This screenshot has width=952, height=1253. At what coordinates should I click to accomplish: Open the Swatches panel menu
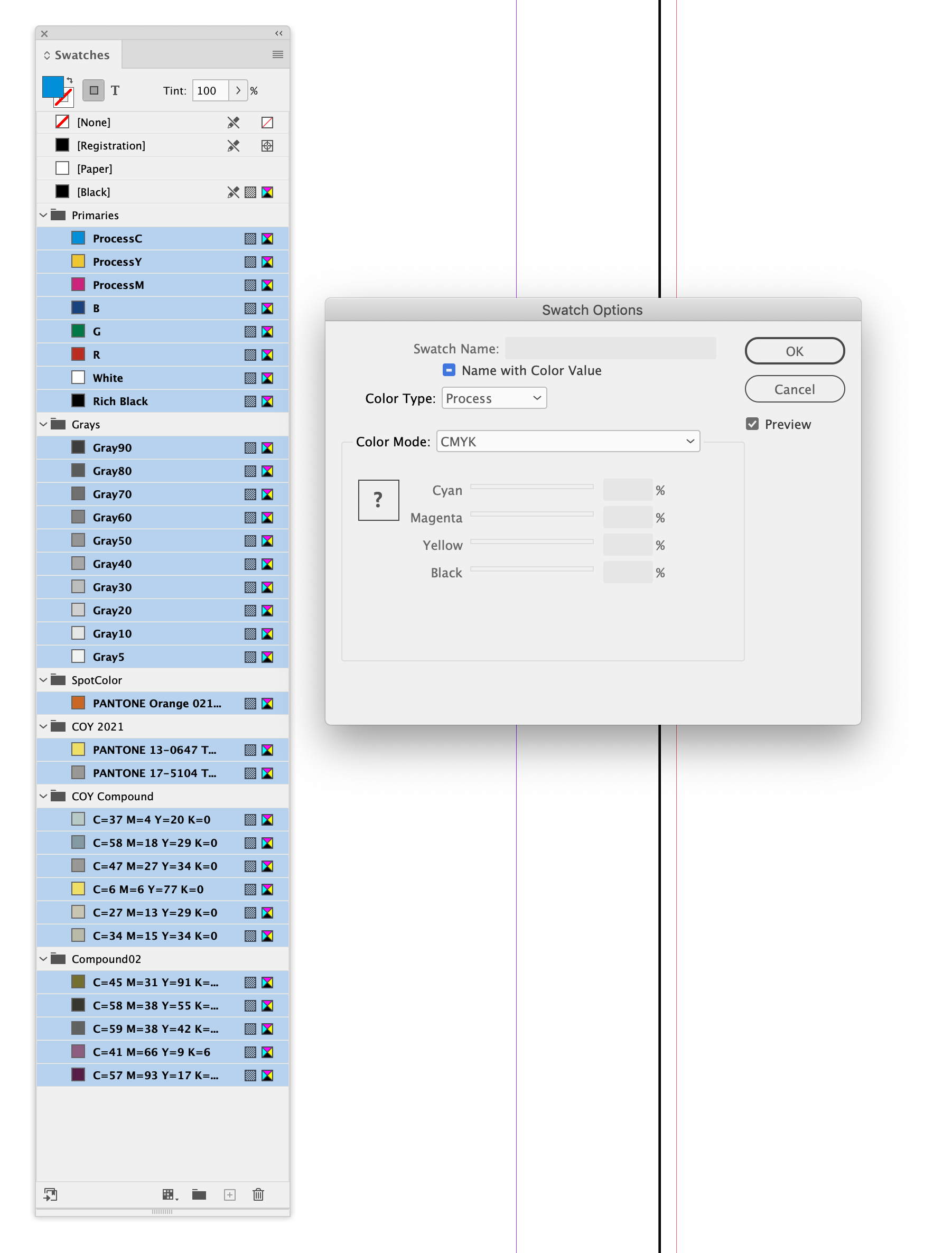point(277,54)
